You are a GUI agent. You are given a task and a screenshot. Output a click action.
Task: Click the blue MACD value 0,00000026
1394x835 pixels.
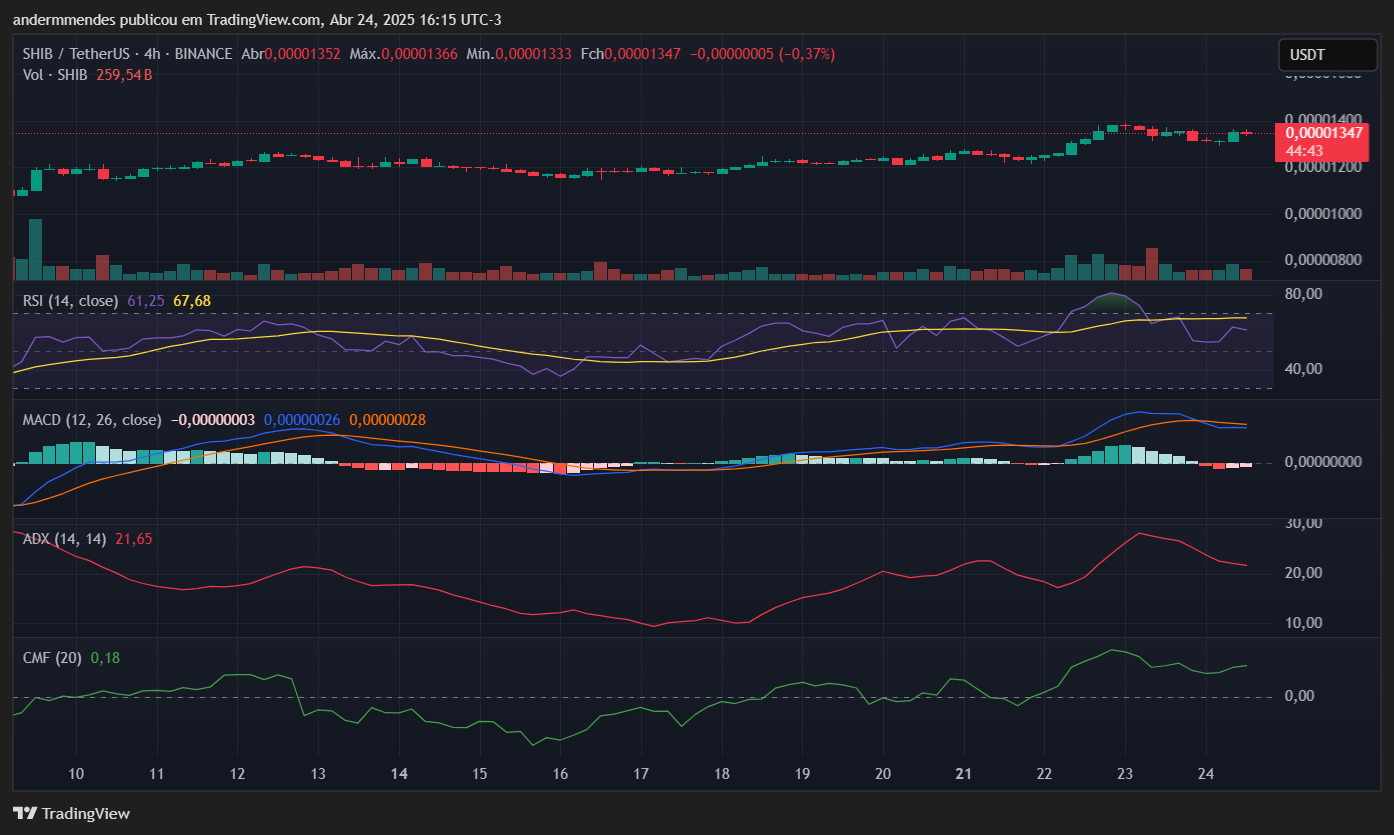click(301, 420)
